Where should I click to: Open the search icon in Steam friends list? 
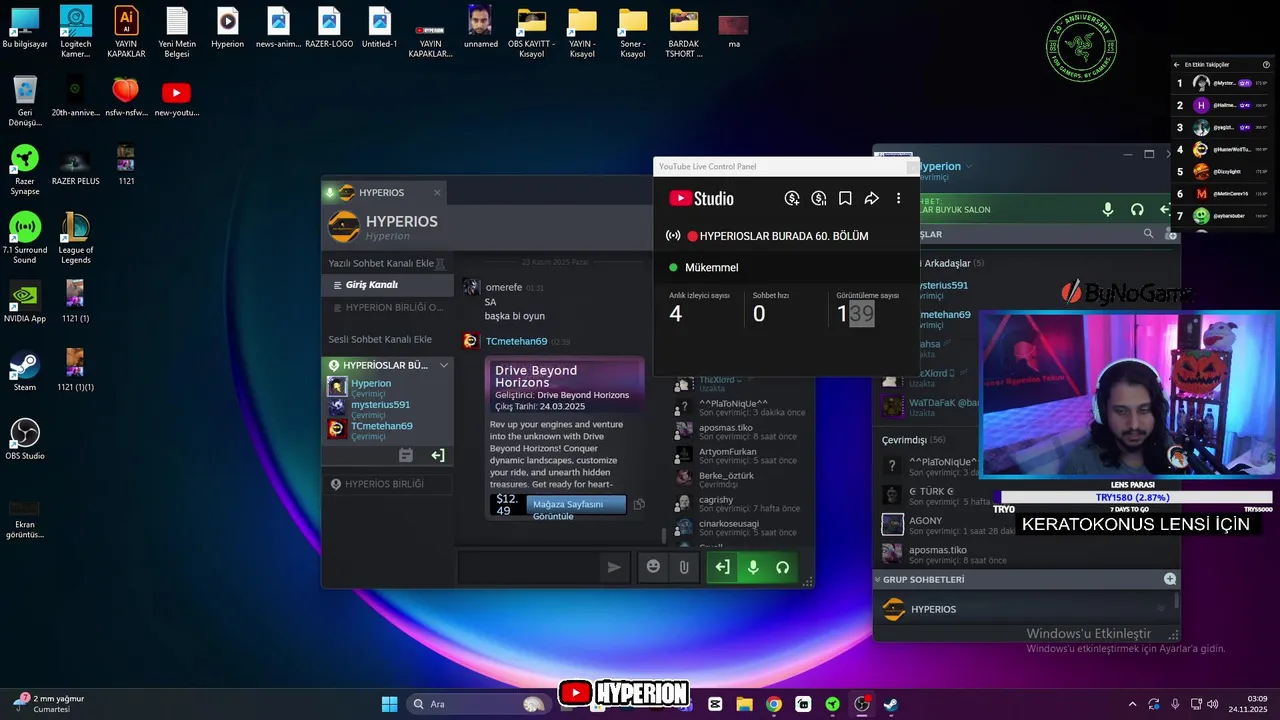(x=1149, y=234)
